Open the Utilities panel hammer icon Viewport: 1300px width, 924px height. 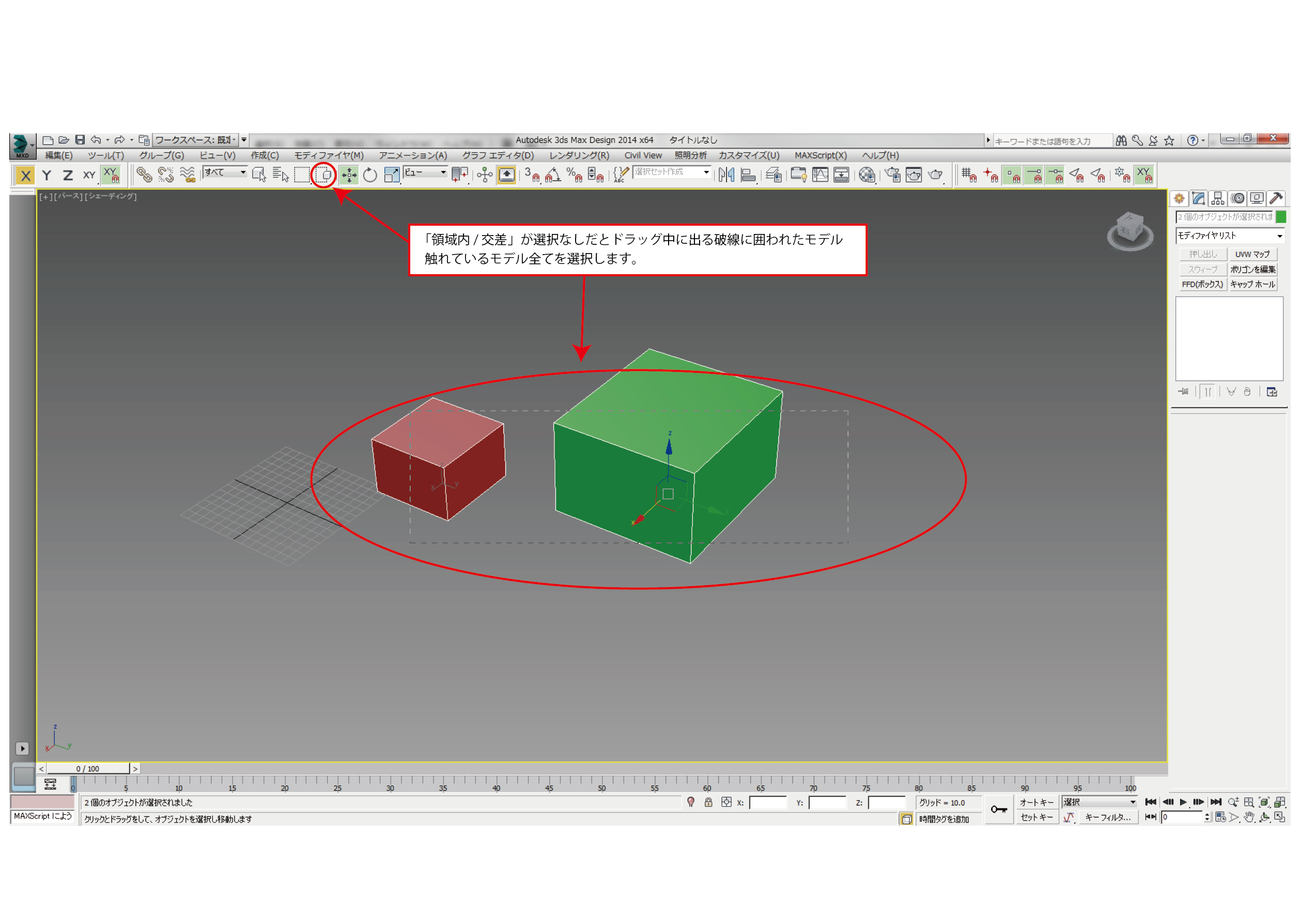point(1276,198)
